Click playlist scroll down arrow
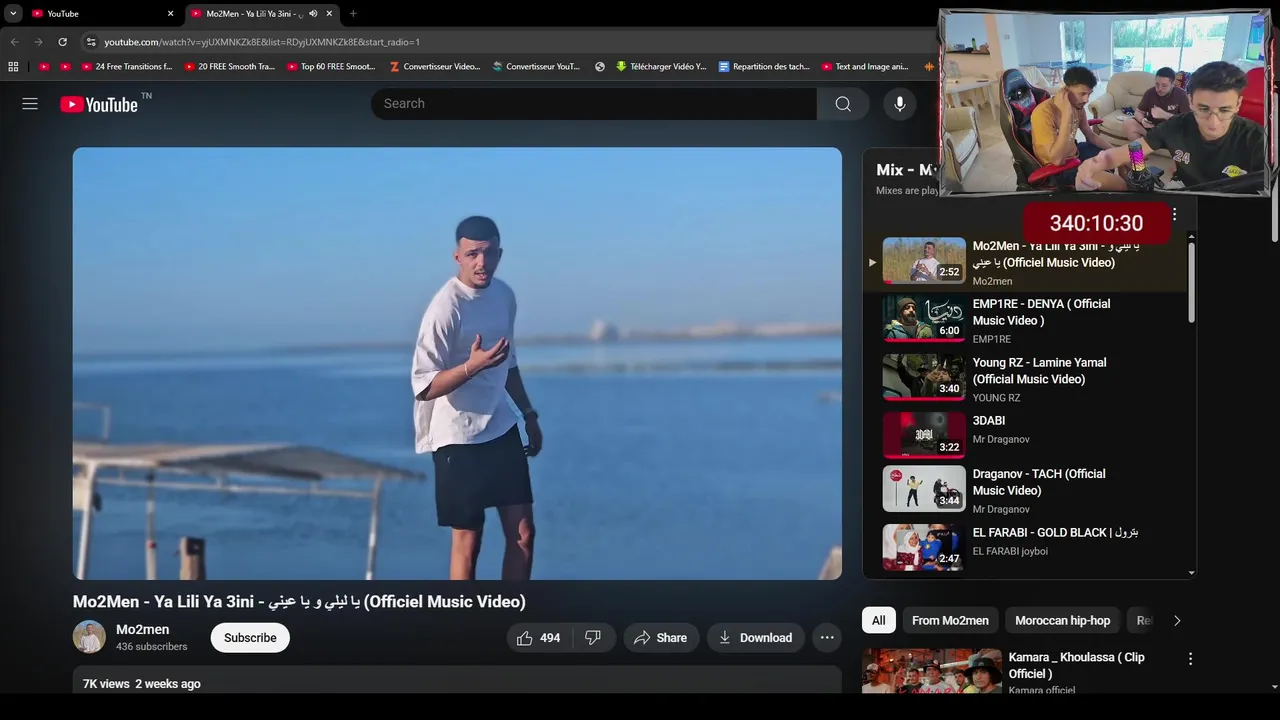 [x=1191, y=573]
